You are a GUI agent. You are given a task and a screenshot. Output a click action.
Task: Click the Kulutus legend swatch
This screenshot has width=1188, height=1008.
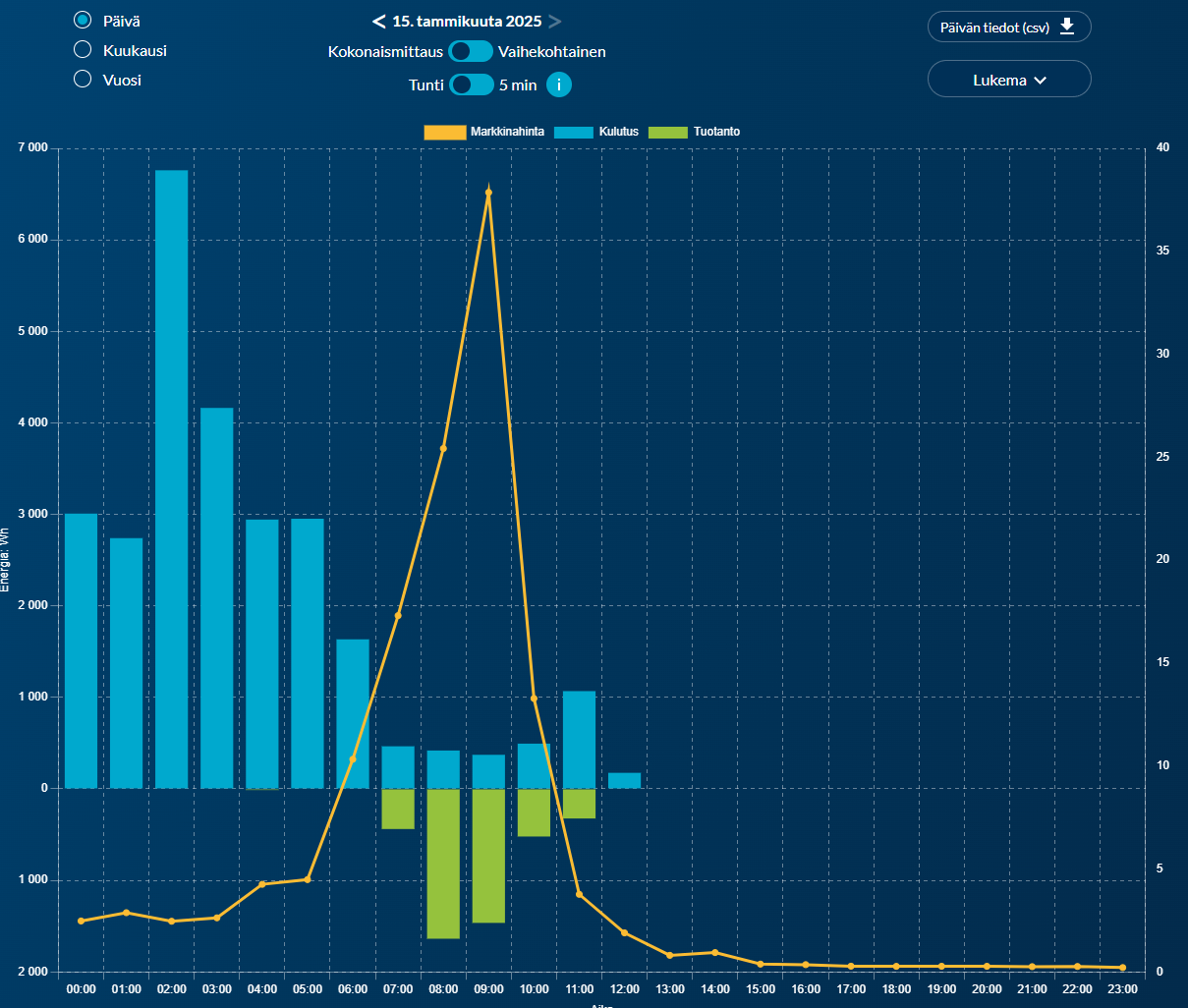tap(574, 132)
